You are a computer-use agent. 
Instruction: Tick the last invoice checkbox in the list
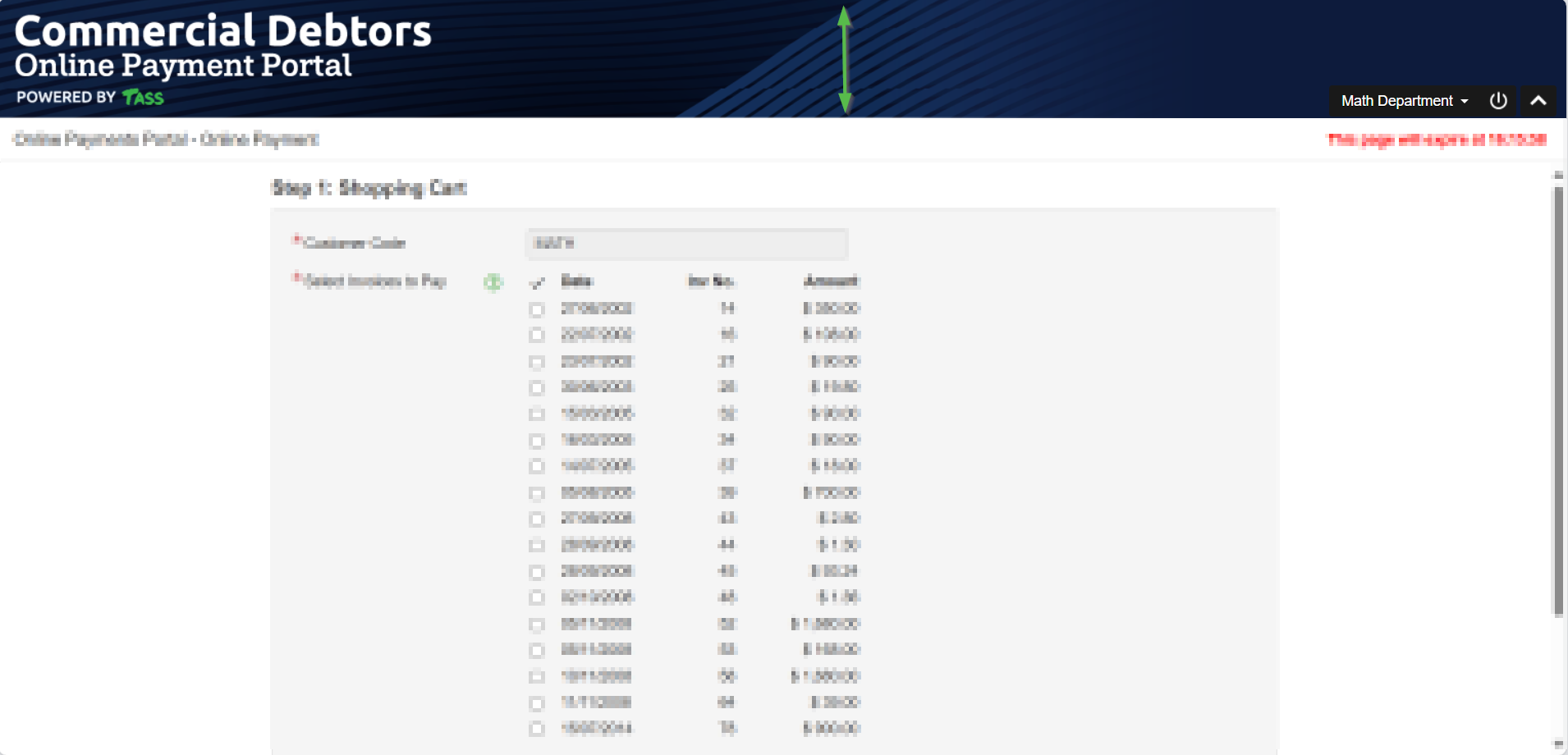tap(537, 729)
